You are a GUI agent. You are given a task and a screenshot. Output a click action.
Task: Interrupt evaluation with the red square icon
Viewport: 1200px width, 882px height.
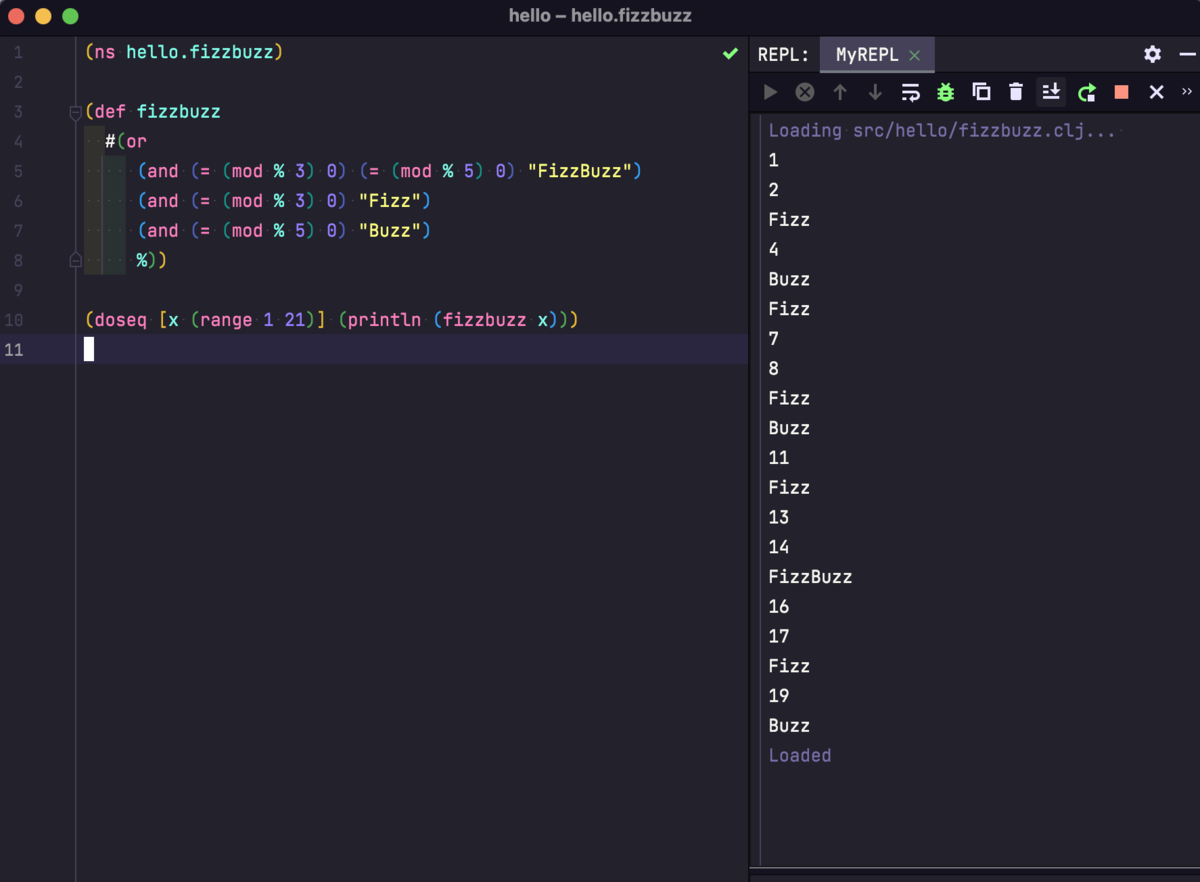click(1121, 92)
